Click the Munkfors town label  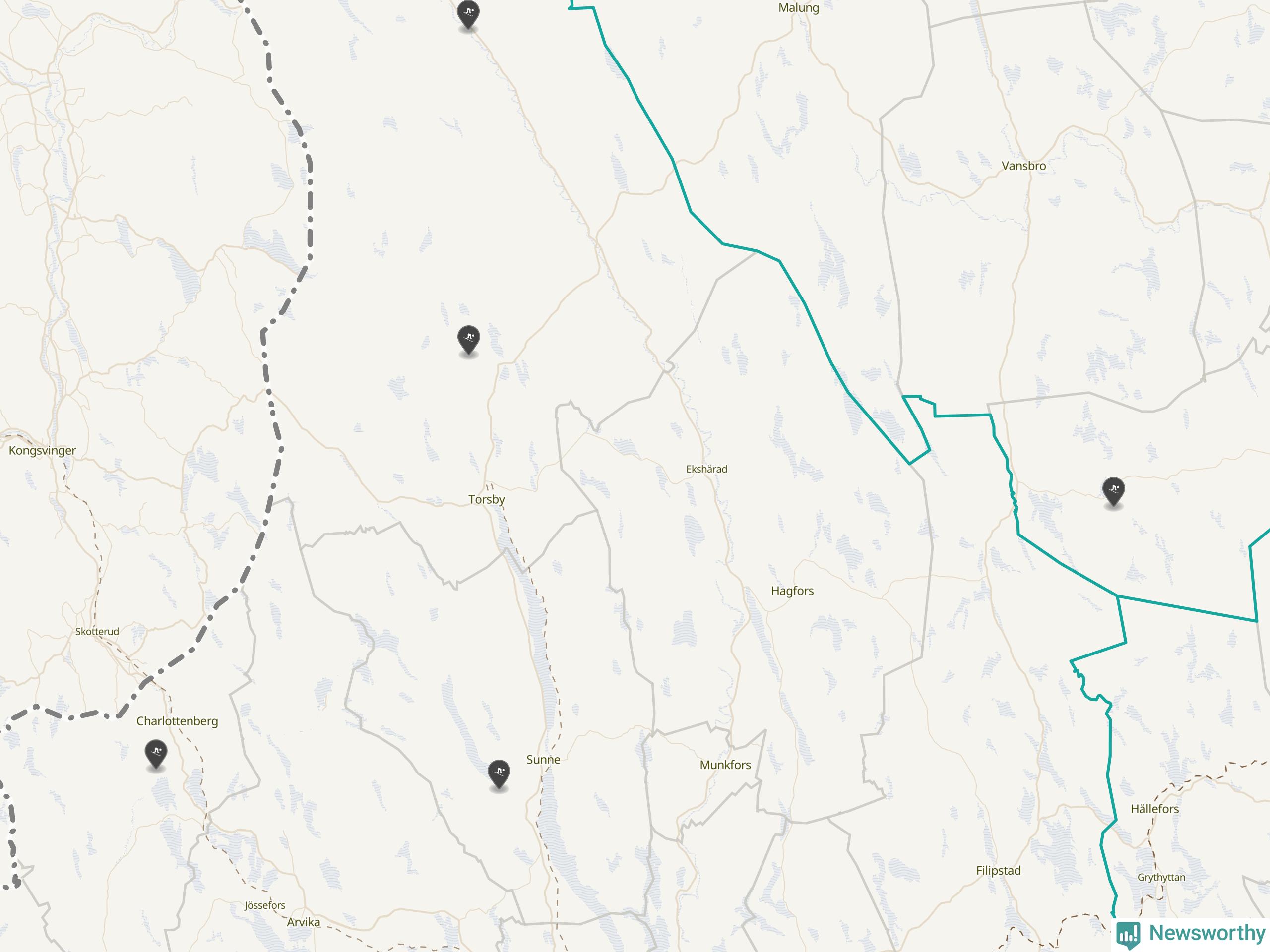(725, 765)
